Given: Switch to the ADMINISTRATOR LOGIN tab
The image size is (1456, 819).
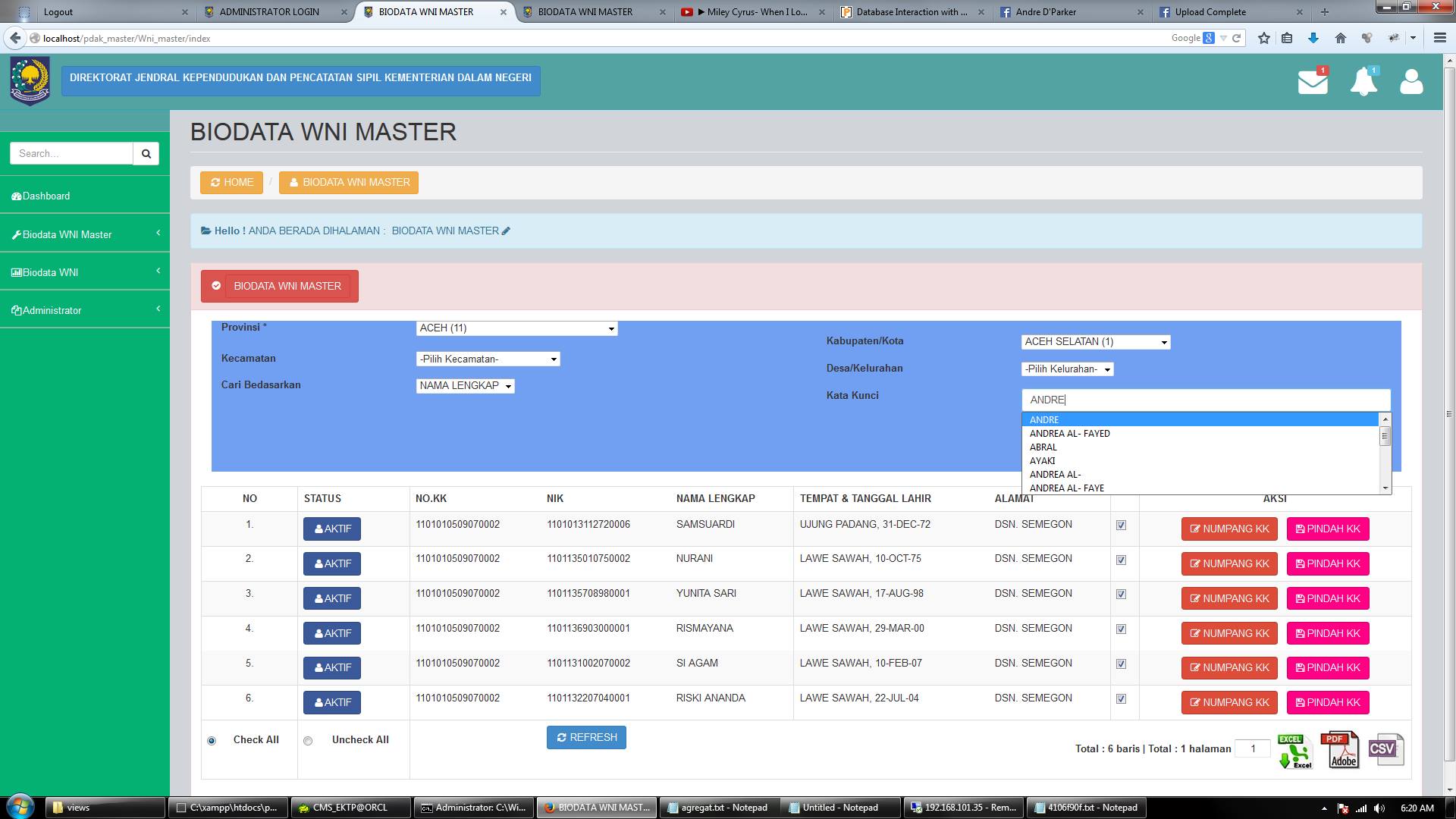Looking at the screenshot, I should [x=269, y=11].
